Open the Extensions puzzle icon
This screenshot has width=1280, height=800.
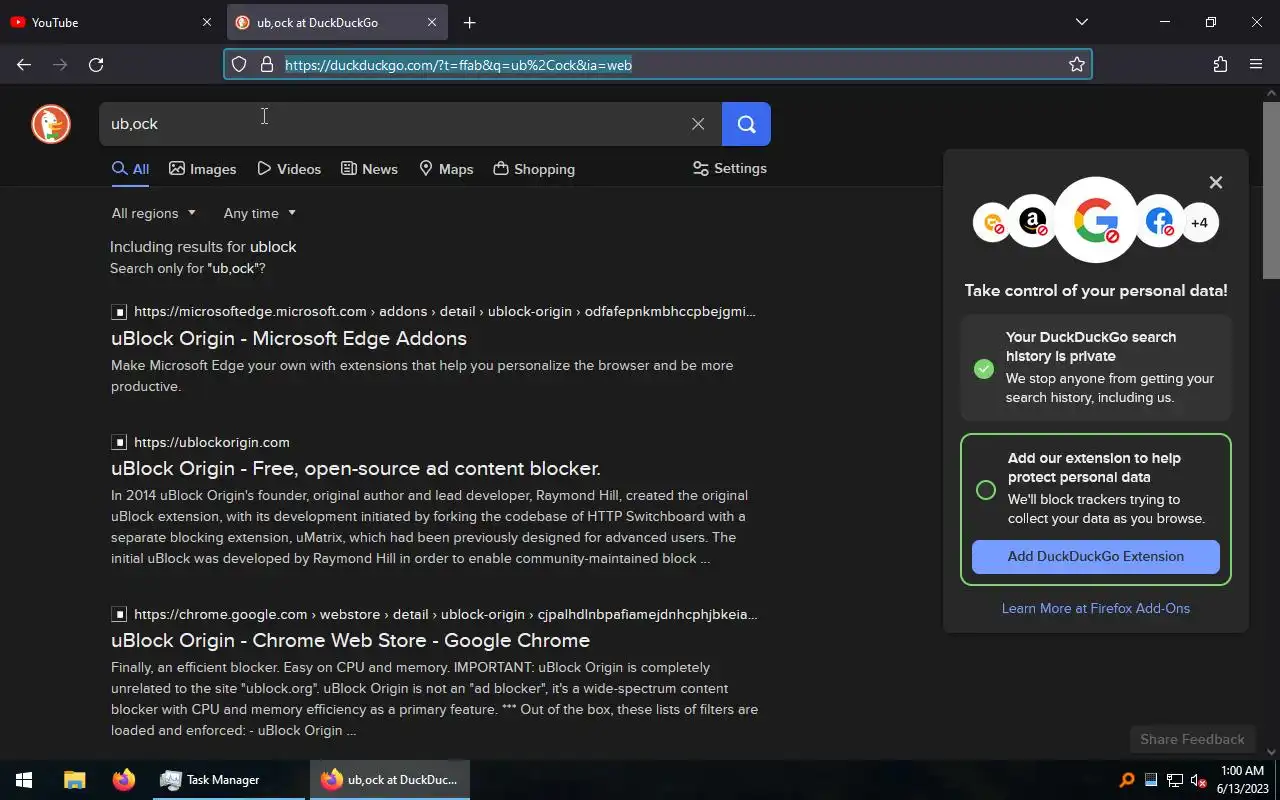[x=1220, y=65]
